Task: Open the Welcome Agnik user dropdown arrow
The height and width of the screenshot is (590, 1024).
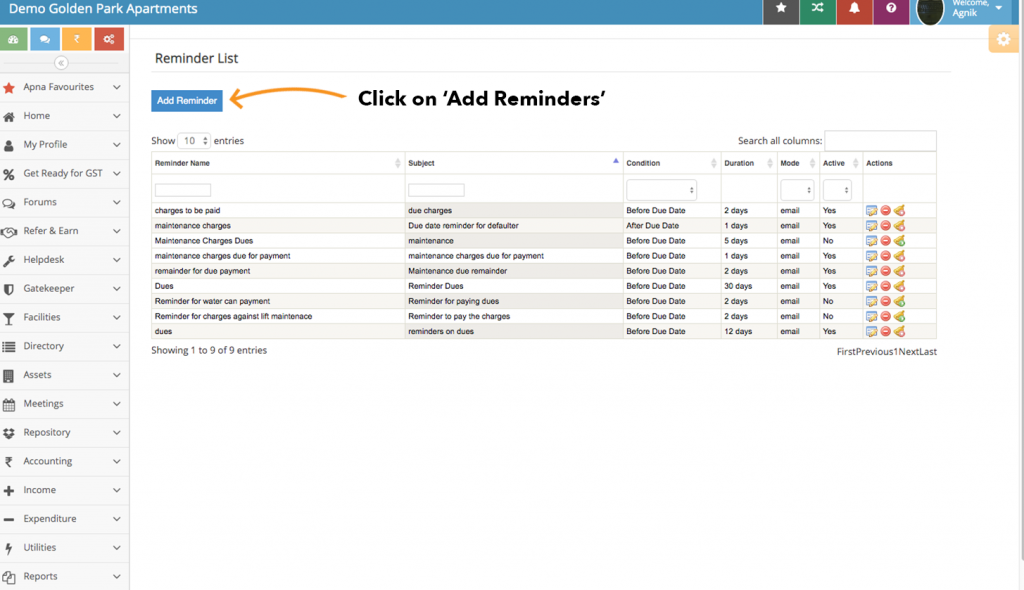Action: [x=999, y=8]
